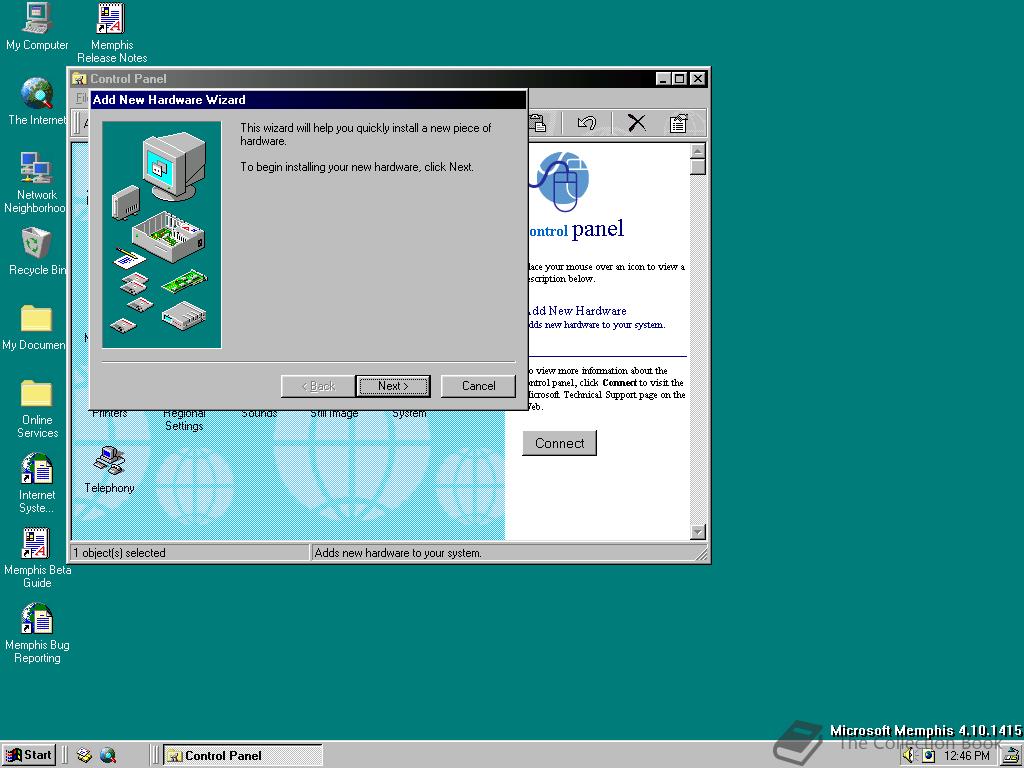Click the System label in Control Panel
The width and height of the screenshot is (1024, 768).
(409, 413)
